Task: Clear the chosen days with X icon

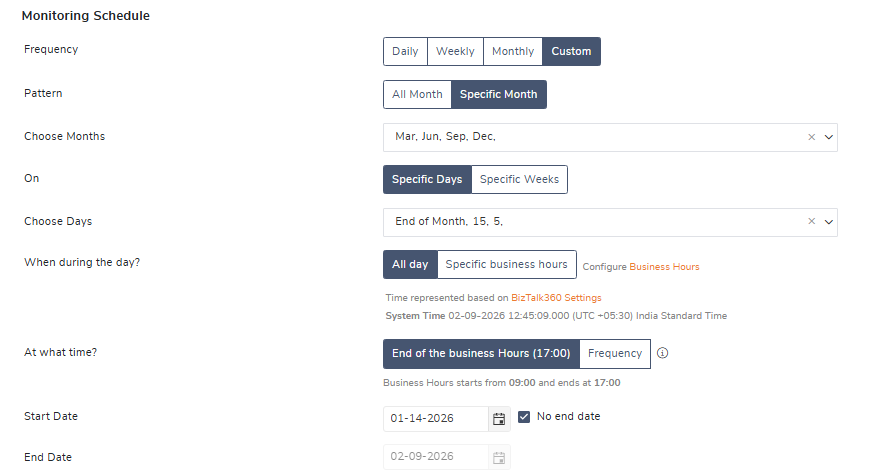Action: (812, 222)
